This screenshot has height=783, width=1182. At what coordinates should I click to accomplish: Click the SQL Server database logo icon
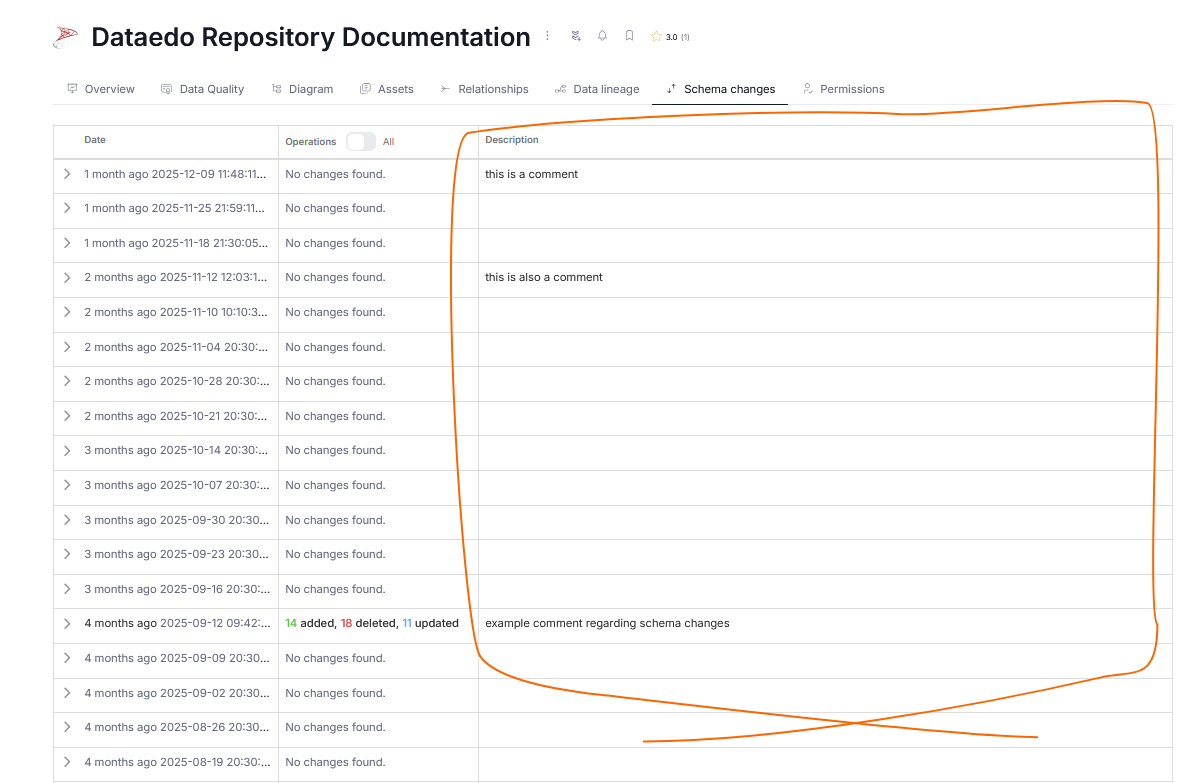65,38
